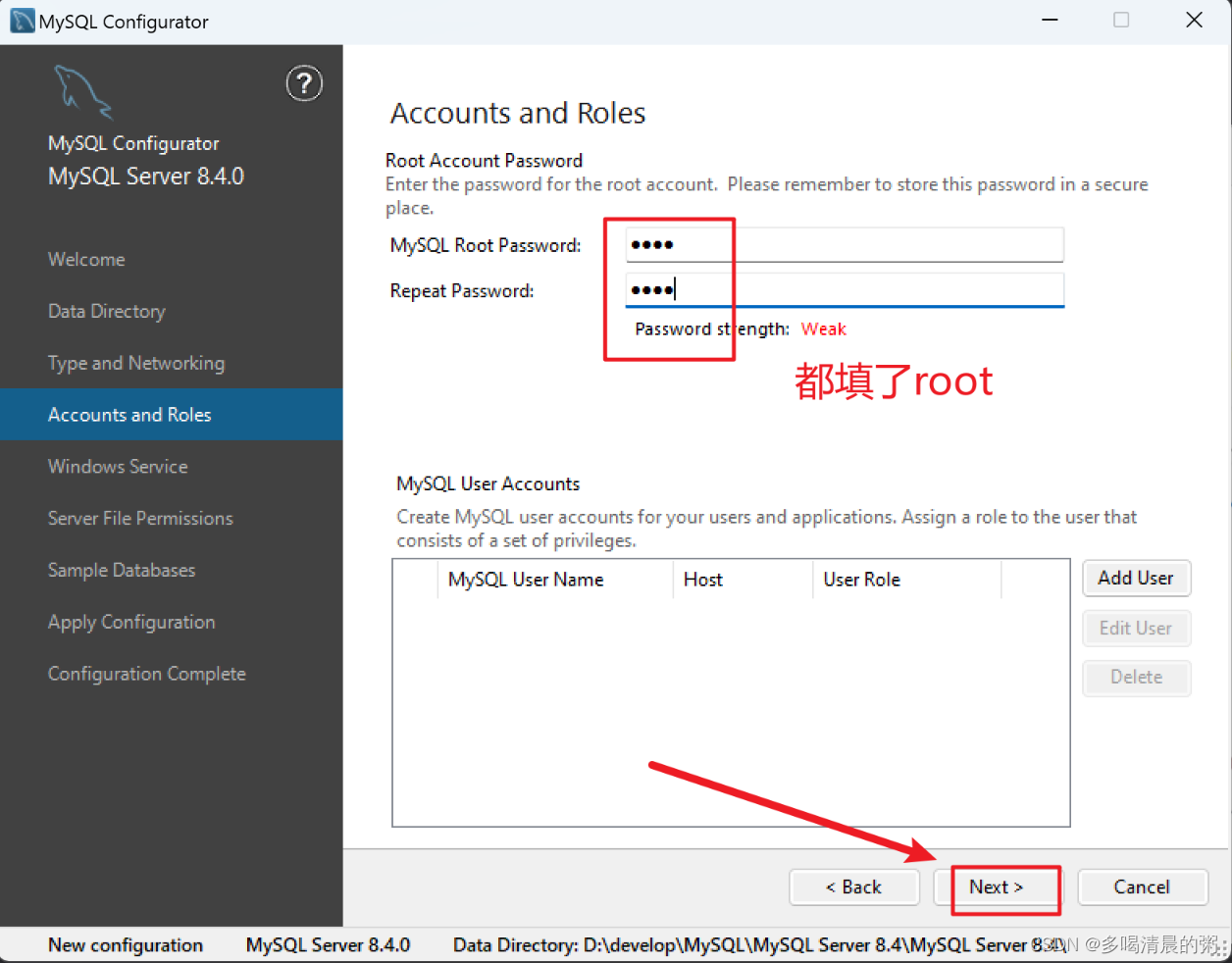The height and width of the screenshot is (963, 1232).
Task: Click the Edit User button
Action: pos(1136,628)
